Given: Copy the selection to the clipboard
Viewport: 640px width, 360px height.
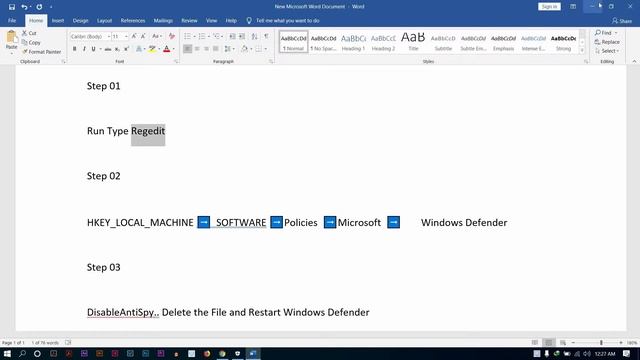Looking at the screenshot, I should (31, 42).
